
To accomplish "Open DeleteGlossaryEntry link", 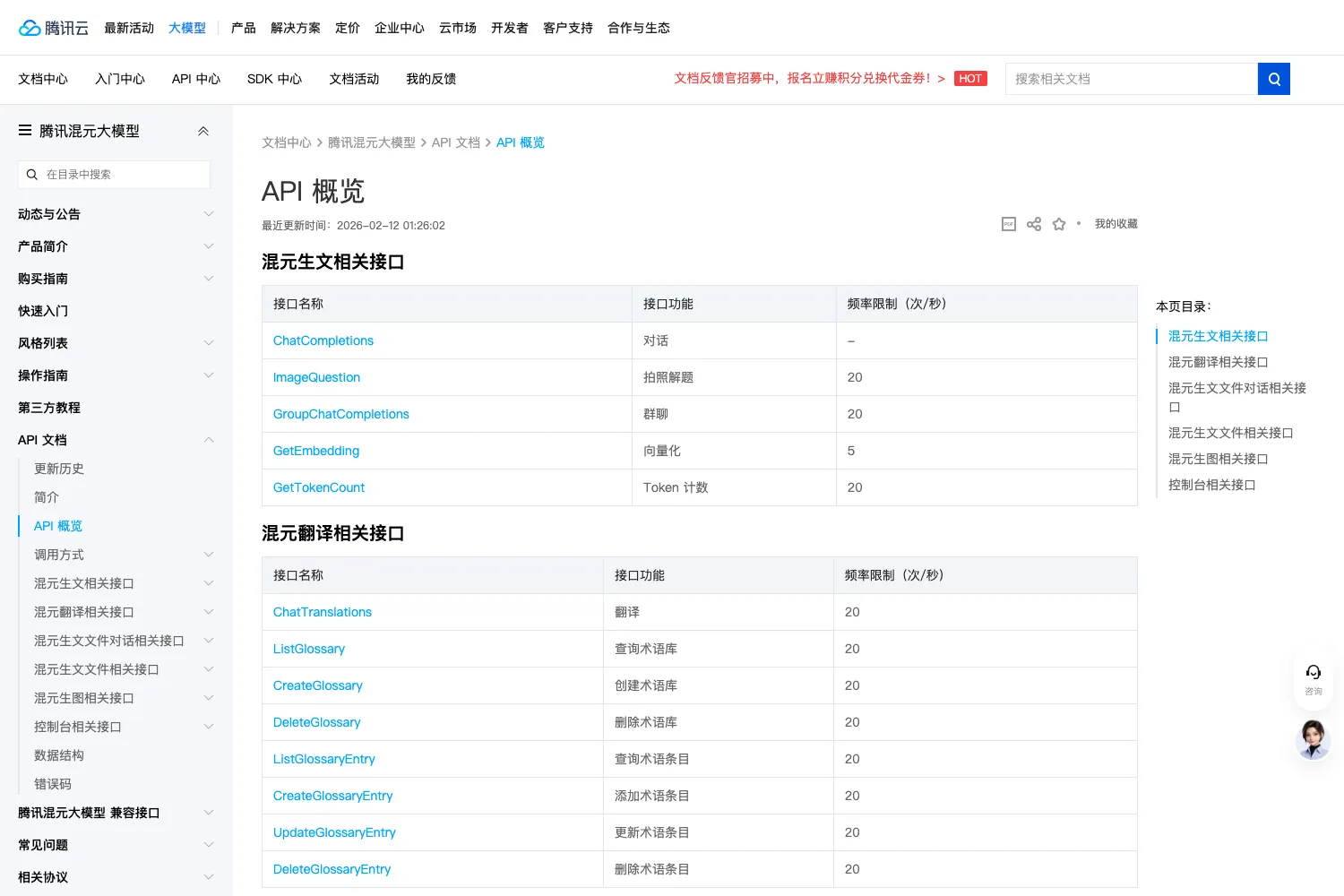I will [332, 869].
